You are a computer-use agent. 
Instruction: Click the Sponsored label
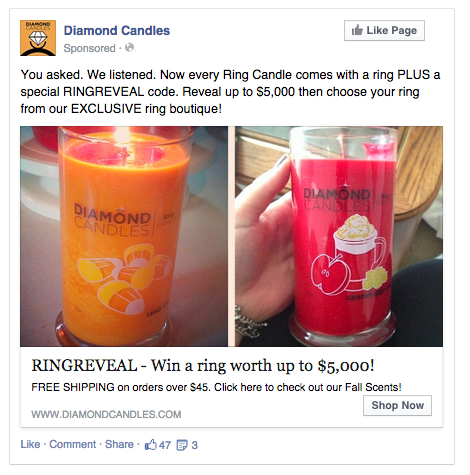(90, 48)
